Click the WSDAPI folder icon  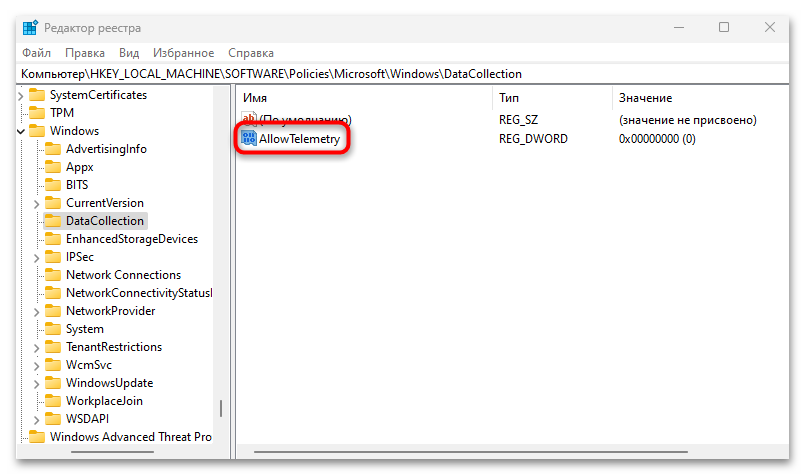tap(53, 419)
